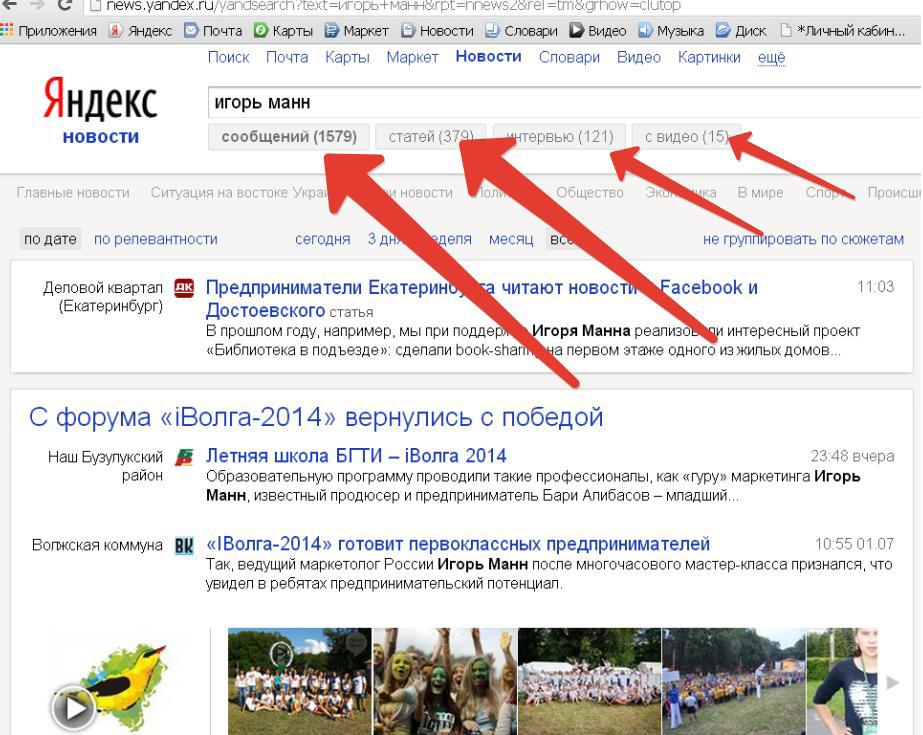Click the 23:48 вчера timestamp

[x=852, y=456]
